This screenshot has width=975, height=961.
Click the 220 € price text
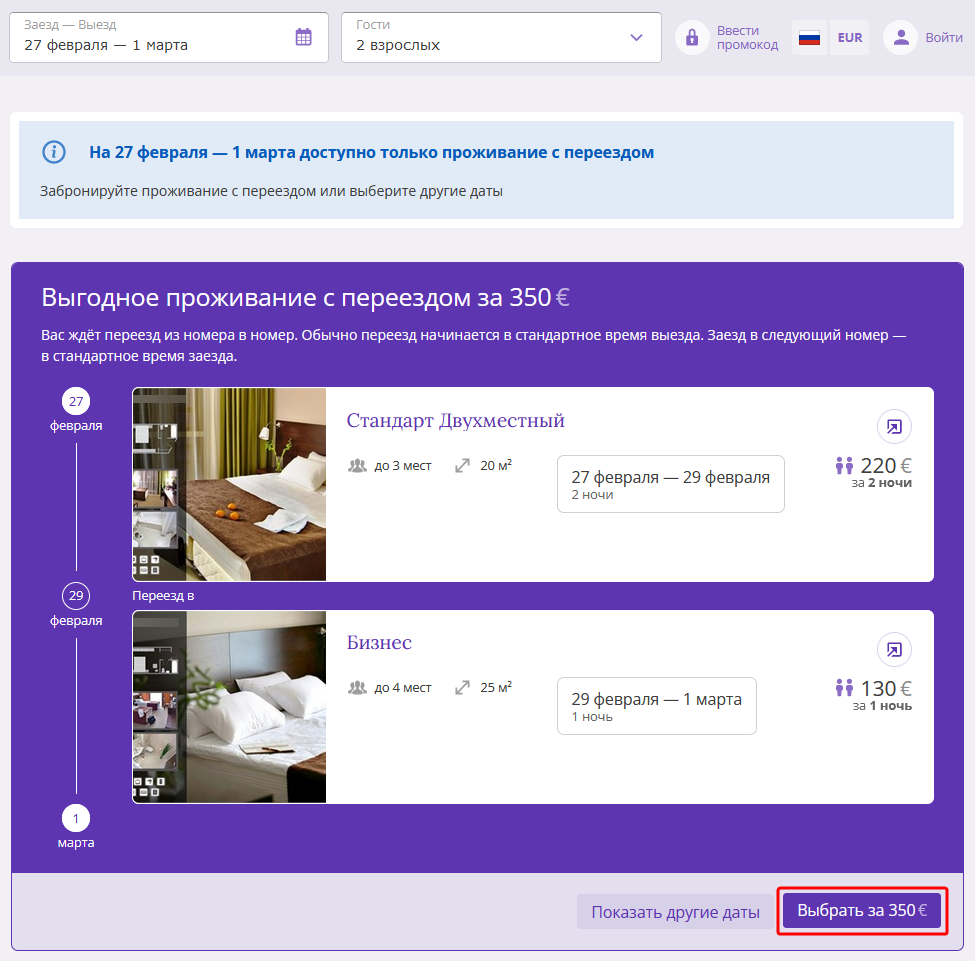pos(886,465)
